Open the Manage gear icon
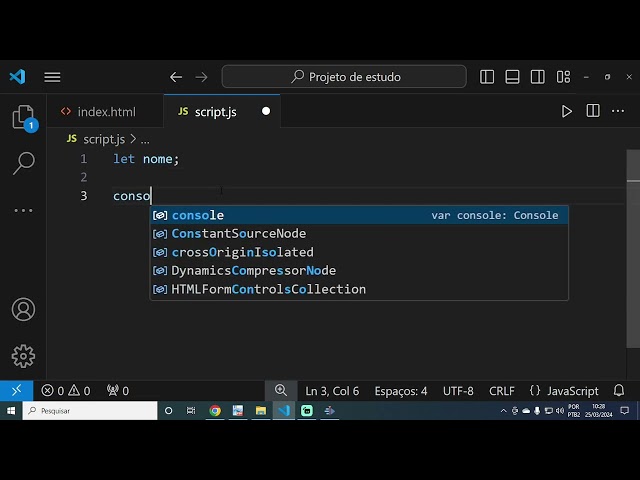This screenshot has width=640, height=480. point(23,356)
